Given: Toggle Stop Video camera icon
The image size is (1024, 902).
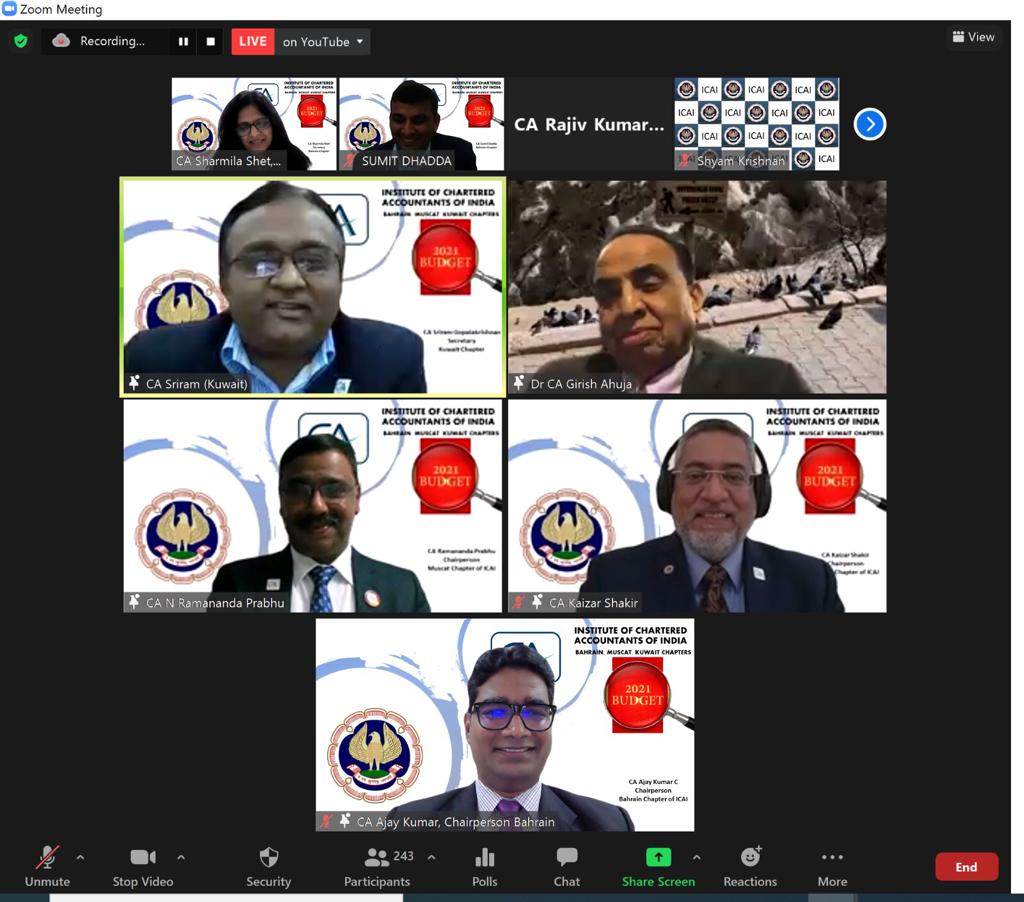Looking at the screenshot, I should pyautogui.click(x=143, y=856).
